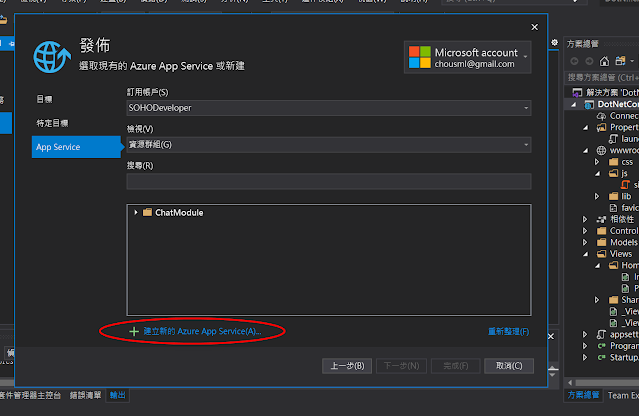This screenshot has width=639, height=416.
Task: Expand the css folder node
Action: pyautogui.click(x=597, y=162)
